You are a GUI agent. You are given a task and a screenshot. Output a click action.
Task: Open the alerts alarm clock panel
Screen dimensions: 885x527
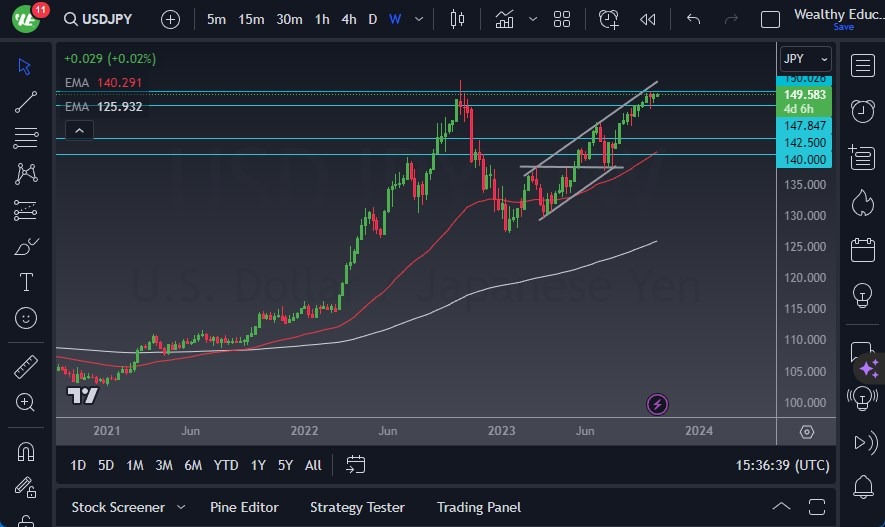click(862, 110)
